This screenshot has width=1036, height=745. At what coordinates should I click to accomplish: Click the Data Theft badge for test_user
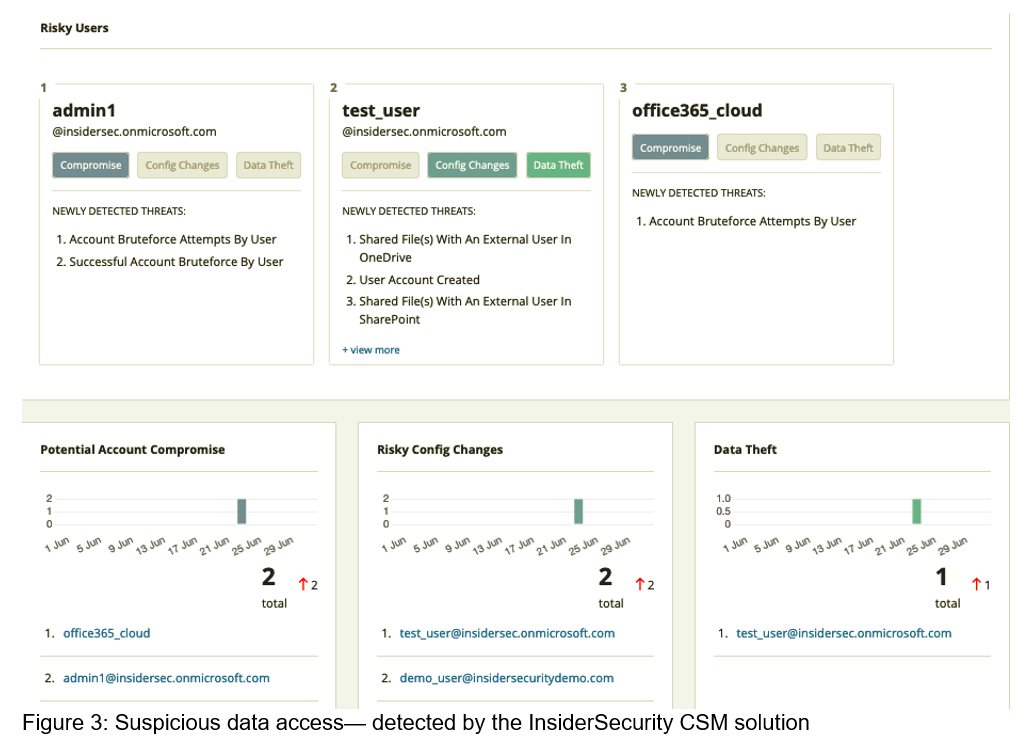pos(558,164)
